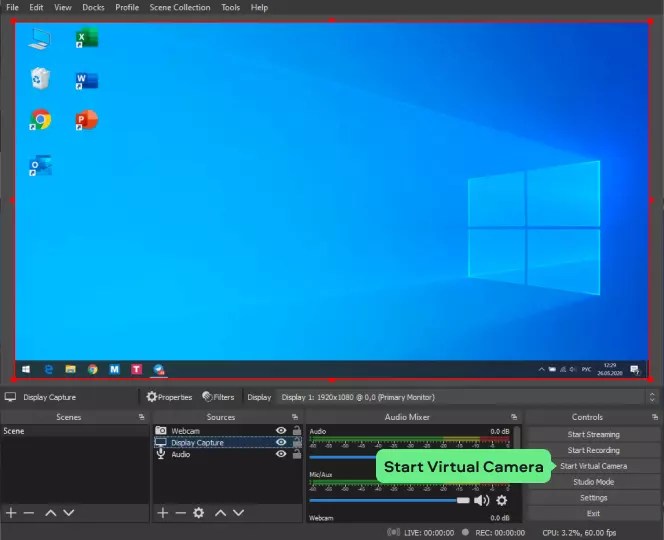Add a new source with the plus icon

(x=163, y=513)
